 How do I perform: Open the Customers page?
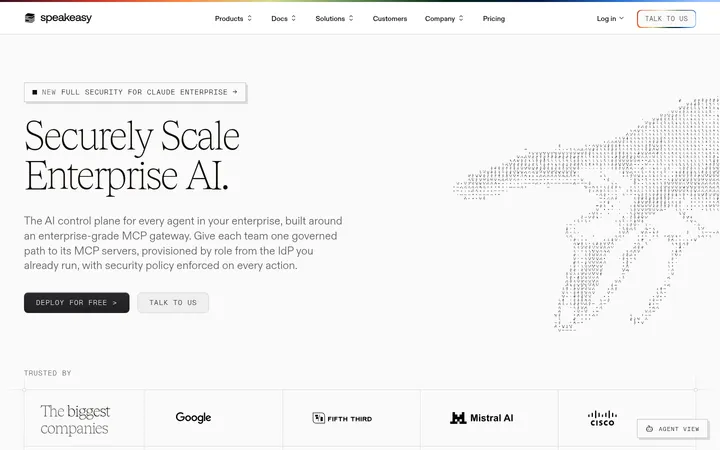pos(390,19)
